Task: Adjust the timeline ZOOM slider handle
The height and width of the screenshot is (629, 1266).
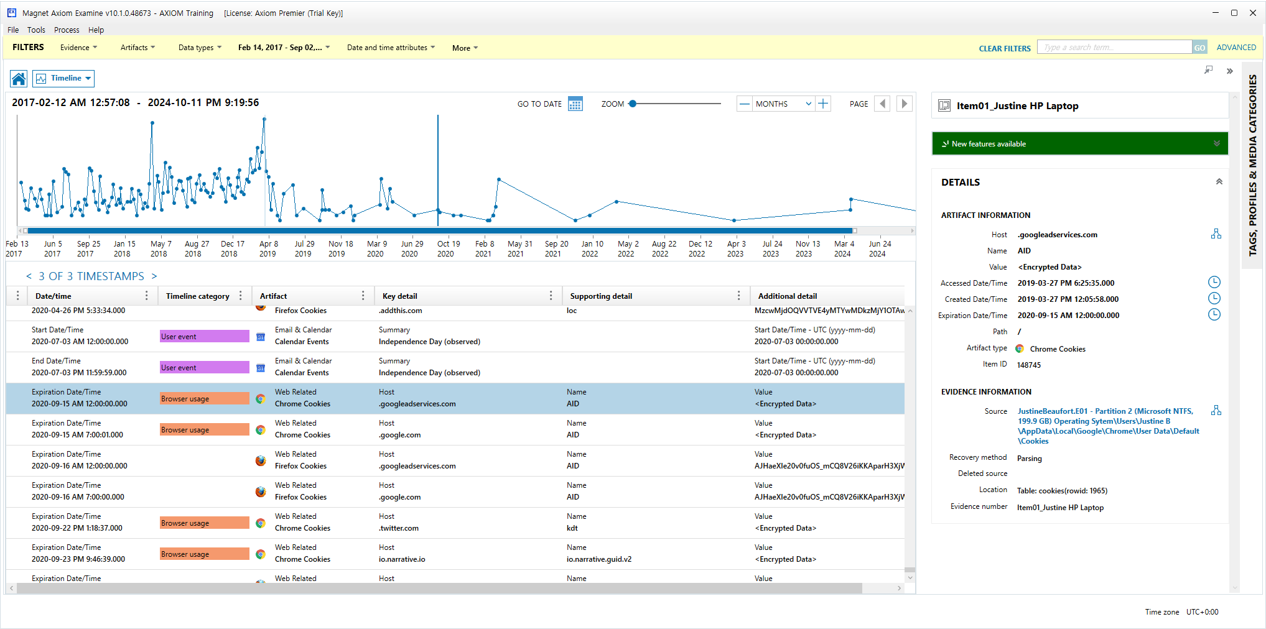Action: click(x=632, y=104)
